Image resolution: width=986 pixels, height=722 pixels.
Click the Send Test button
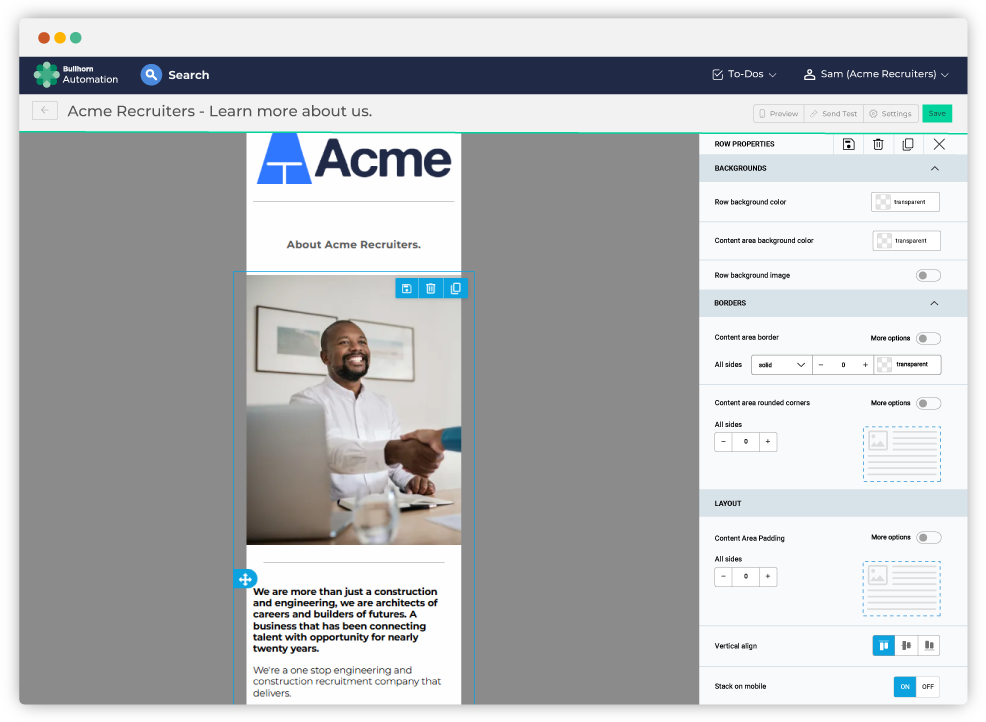[x=834, y=114]
